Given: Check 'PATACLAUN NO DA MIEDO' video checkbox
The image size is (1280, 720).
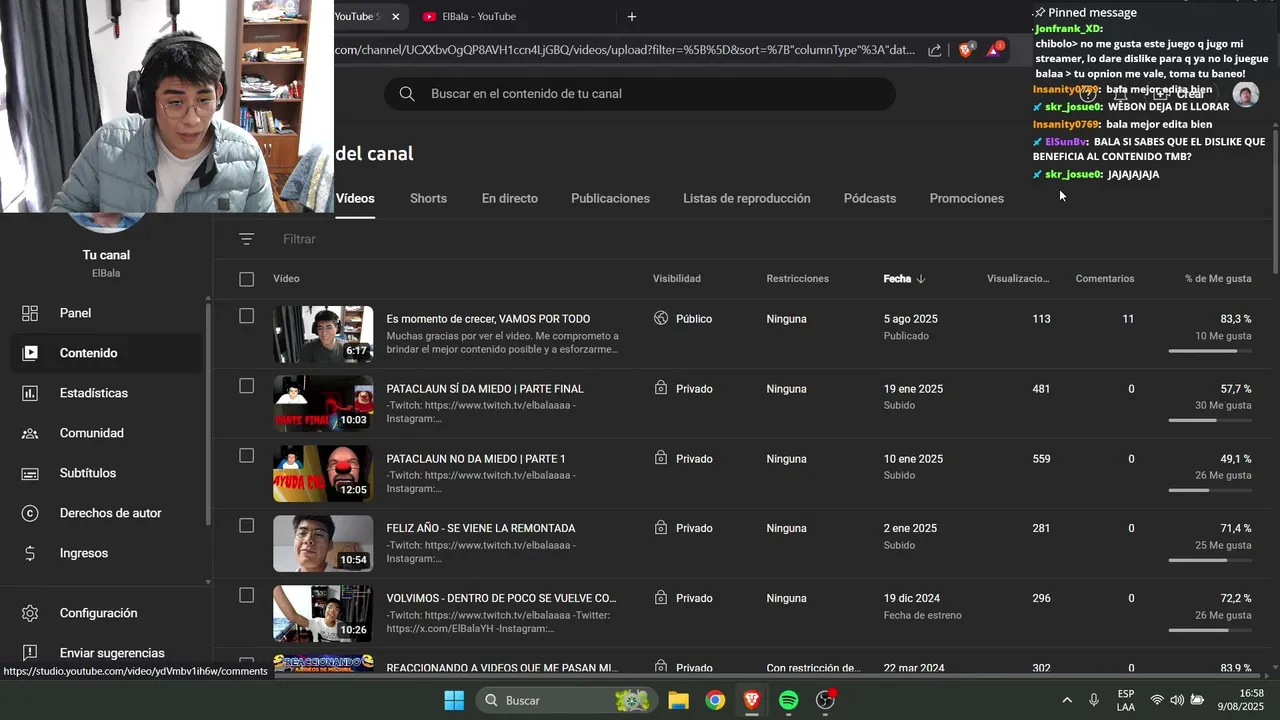Looking at the screenshot, I should tap(247, 456).
